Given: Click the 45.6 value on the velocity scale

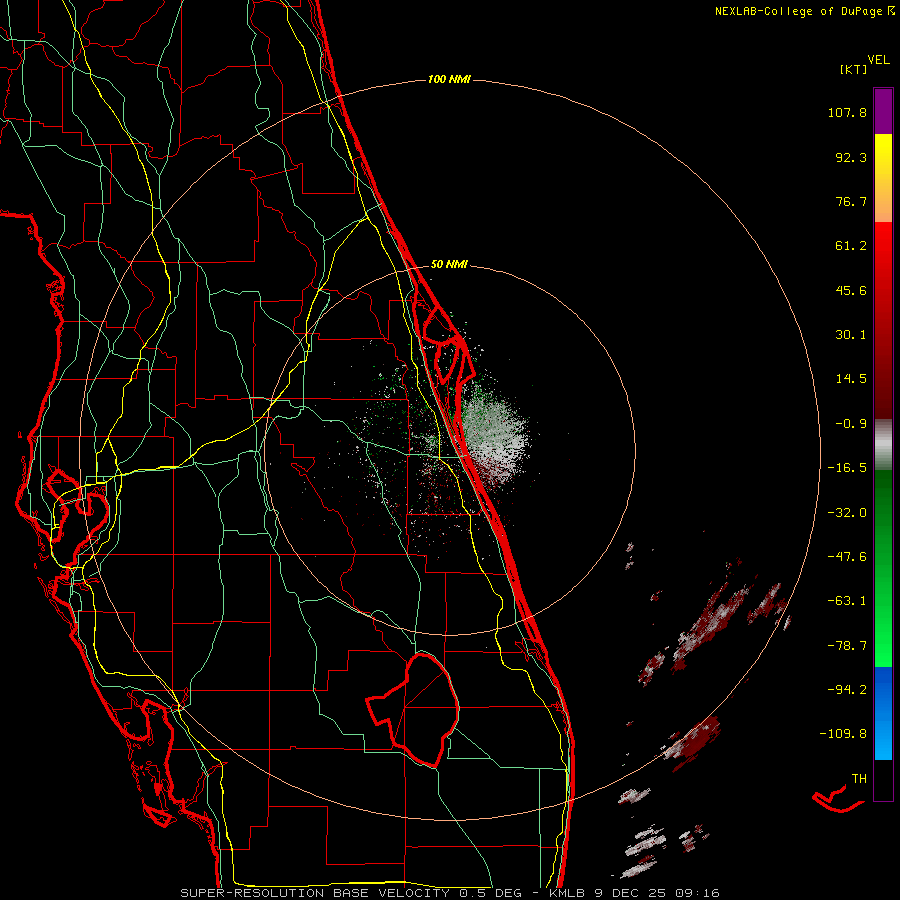Looking at the screenshot, I should [x=851, y=290].
